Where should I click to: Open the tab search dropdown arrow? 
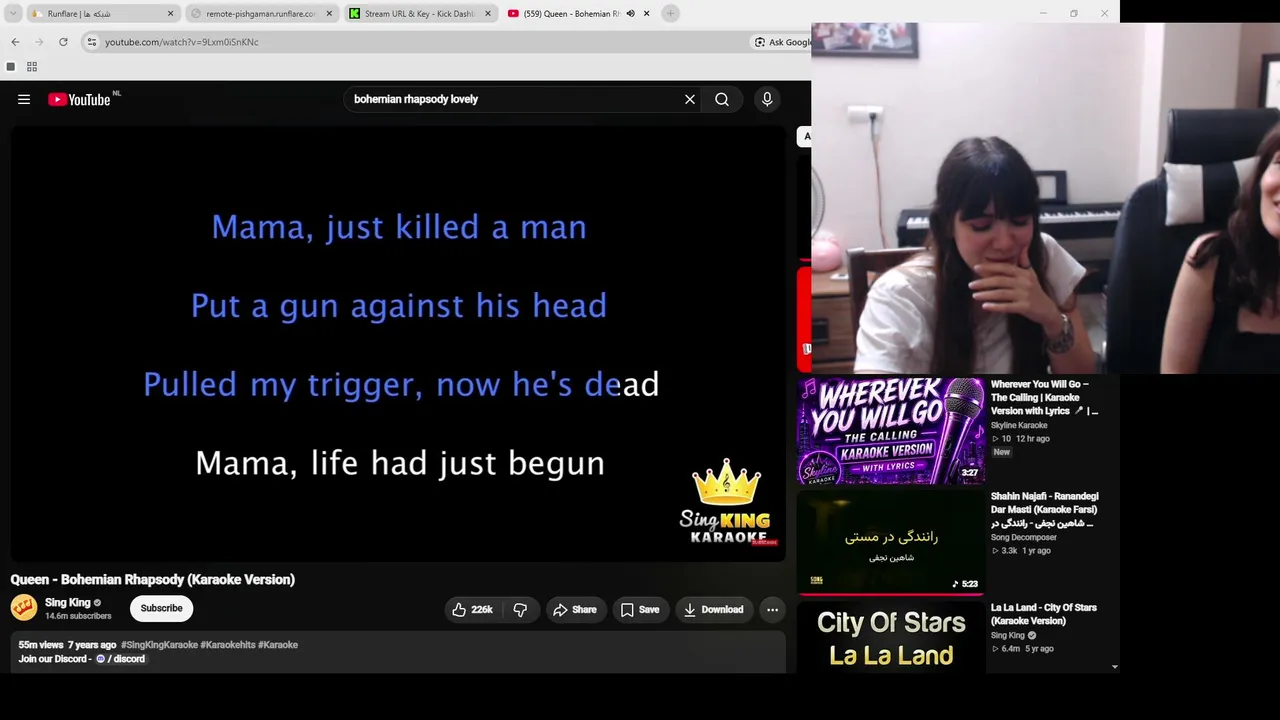point(13,14)
